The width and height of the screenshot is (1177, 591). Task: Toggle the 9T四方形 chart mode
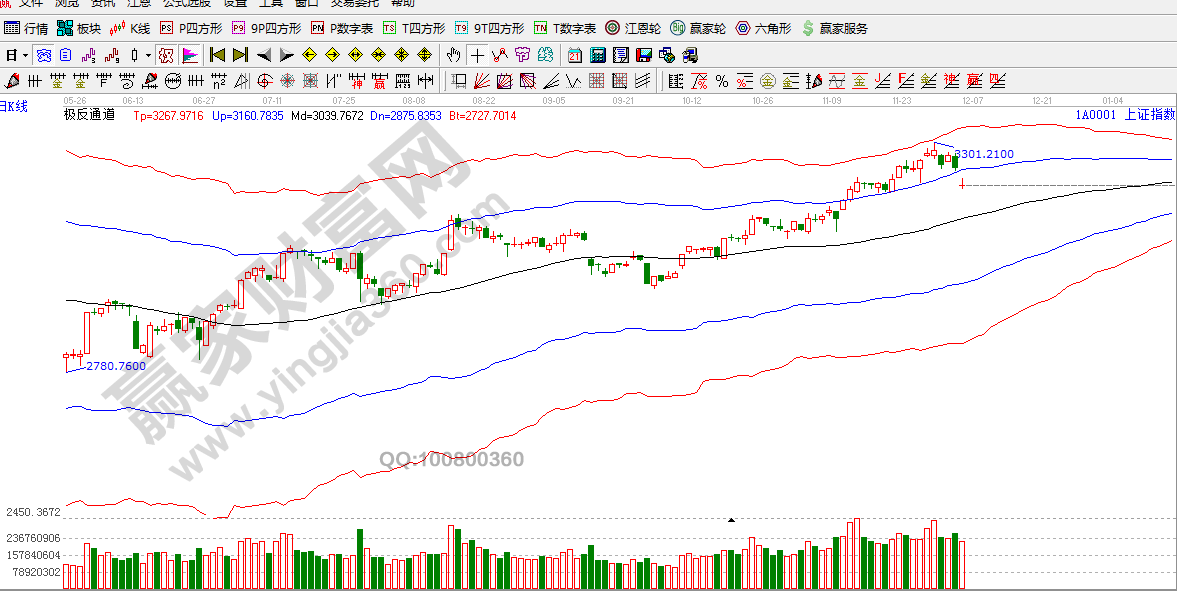click(x=489, y=28)
